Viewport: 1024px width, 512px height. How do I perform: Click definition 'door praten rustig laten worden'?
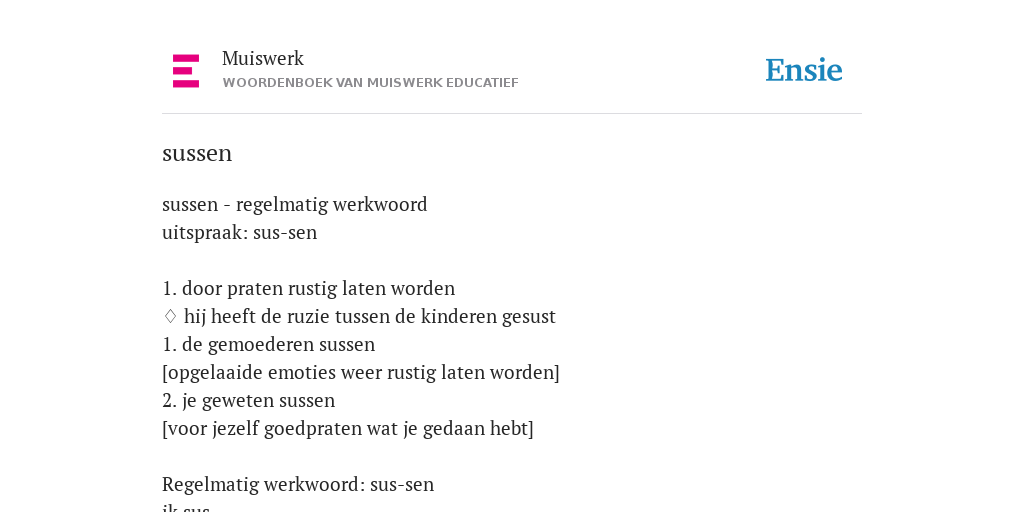tap(318, 289)
